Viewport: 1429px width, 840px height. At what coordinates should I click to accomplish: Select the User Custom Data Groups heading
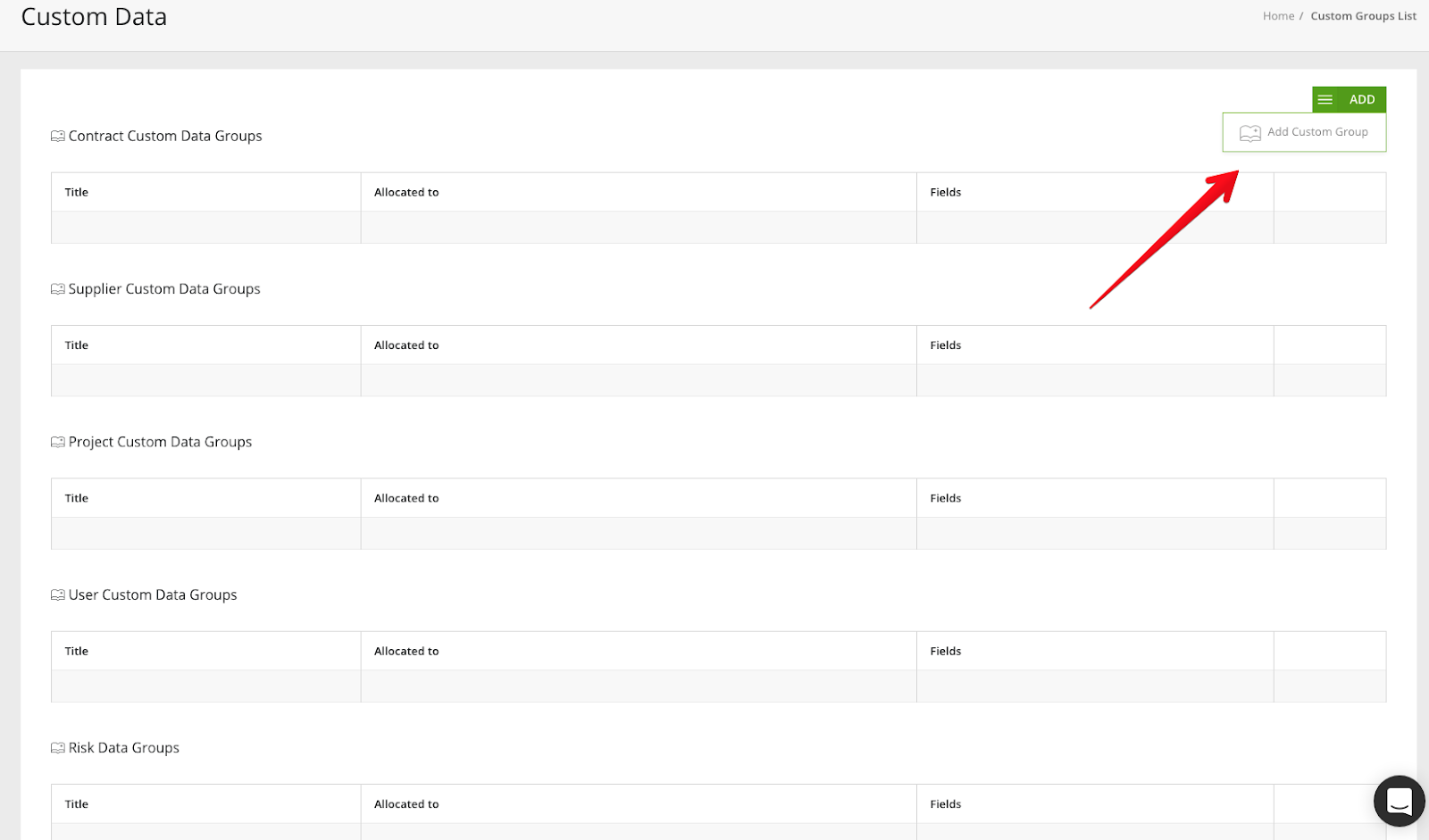pyautogui.click(x=153, y=595)
